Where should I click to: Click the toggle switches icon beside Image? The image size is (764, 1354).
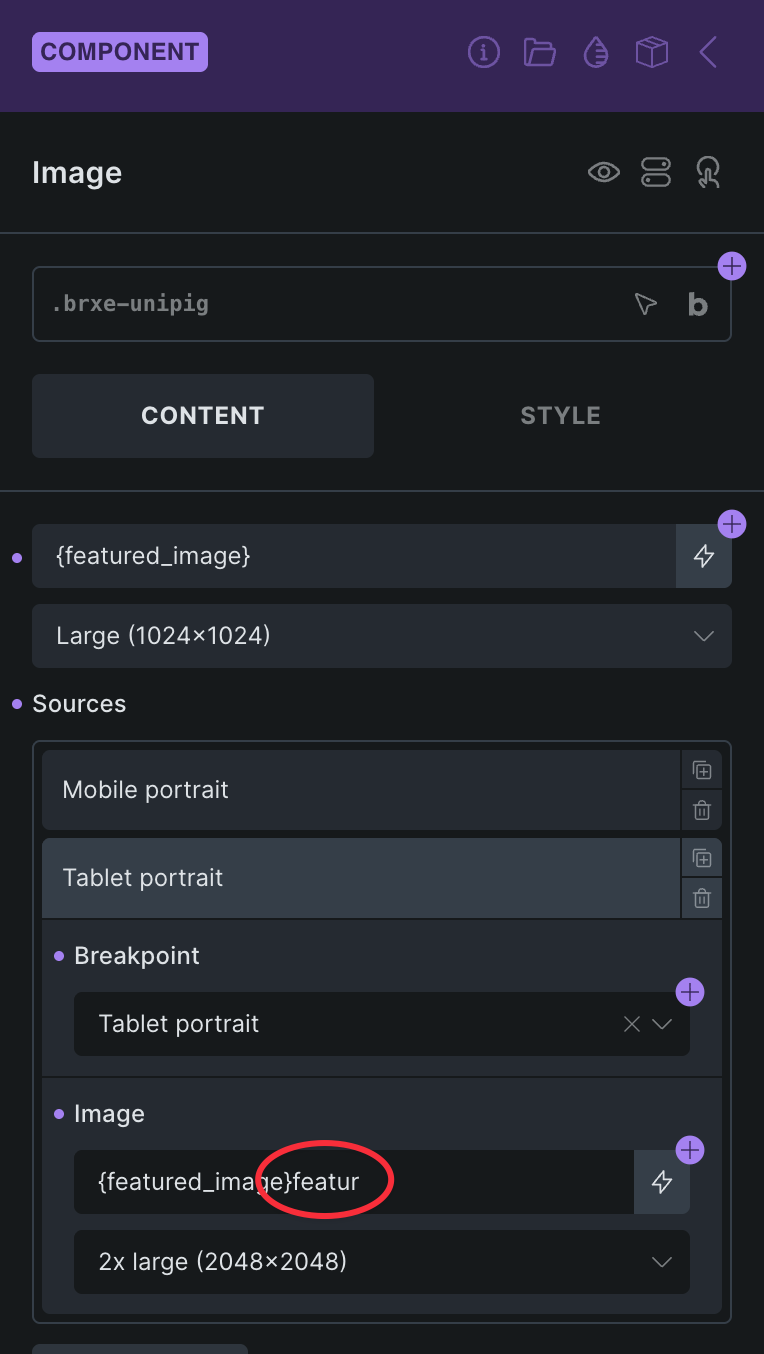pyautogui.click(x=656, y=173)
